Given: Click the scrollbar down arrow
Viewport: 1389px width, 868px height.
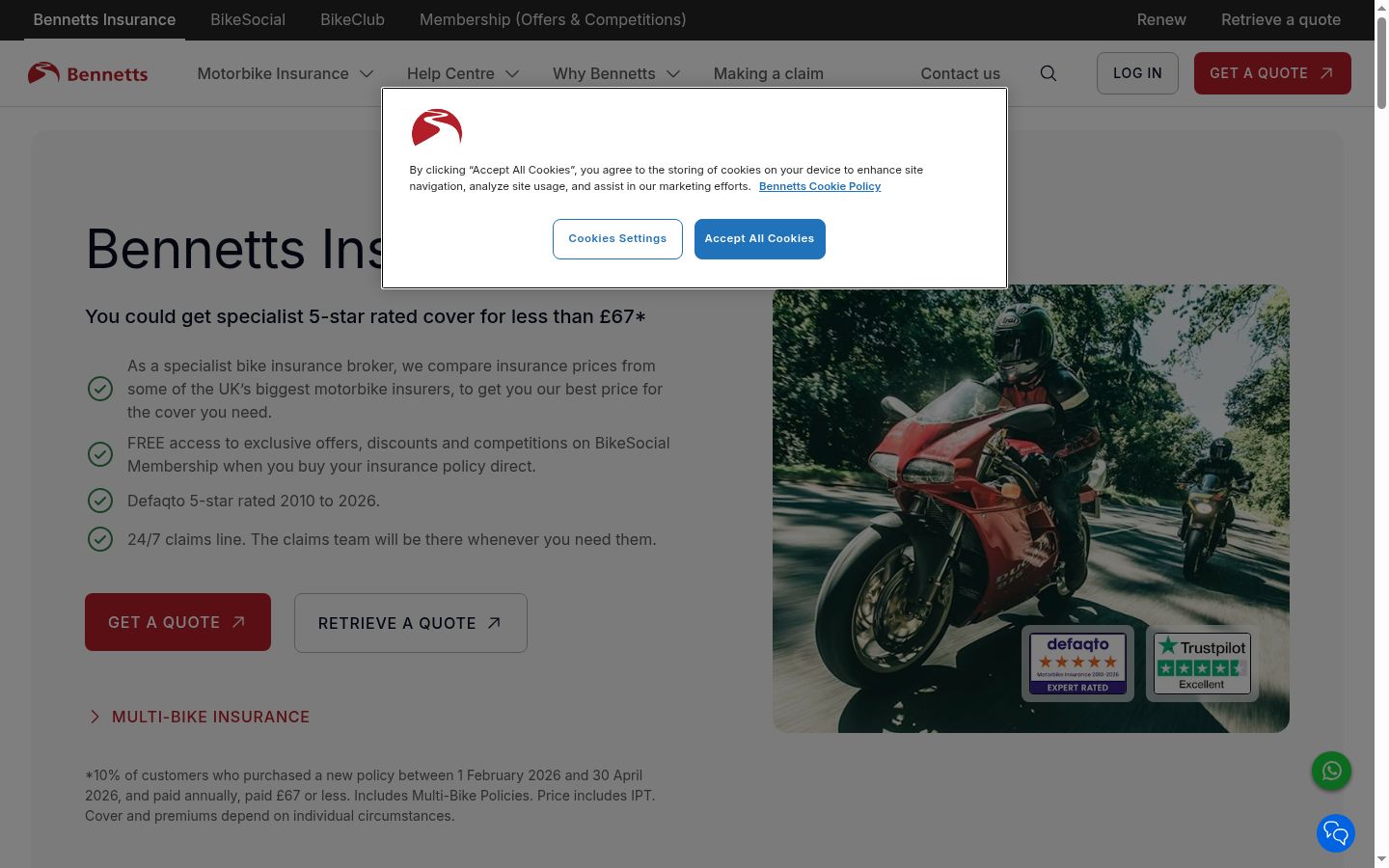Looking at the screenshot, I should (x=1381, y=859).
